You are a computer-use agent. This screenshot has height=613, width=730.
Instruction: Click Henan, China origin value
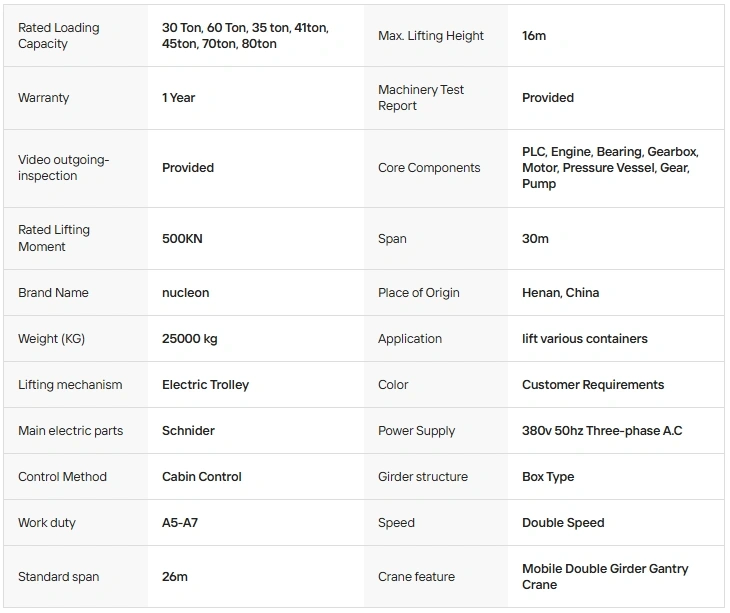561,293
